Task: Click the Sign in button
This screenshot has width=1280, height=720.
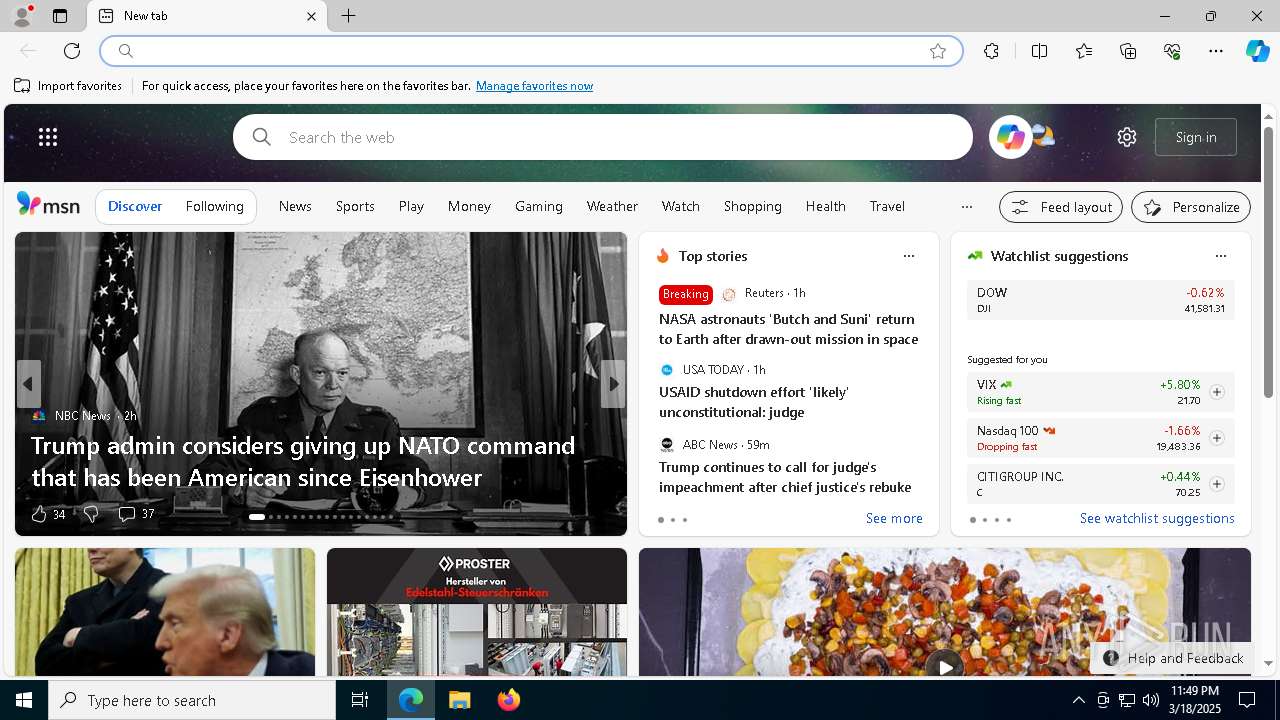Action: point(1196,137)
